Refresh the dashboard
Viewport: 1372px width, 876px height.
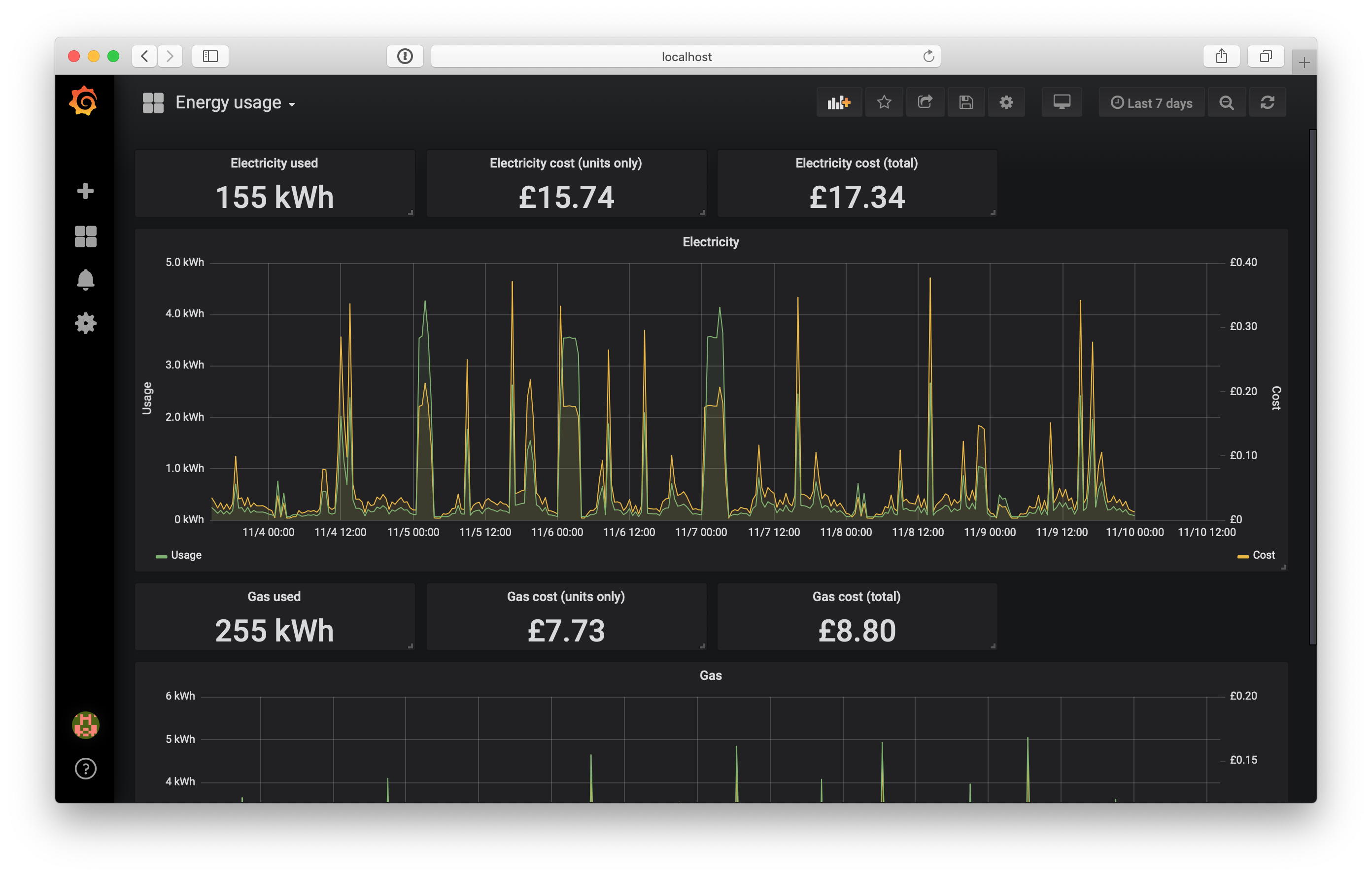click(1267, 102)
